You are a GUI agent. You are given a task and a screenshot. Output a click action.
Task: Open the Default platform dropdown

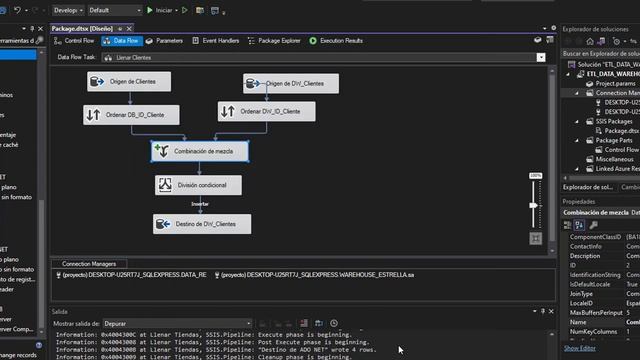click(115, 10)
